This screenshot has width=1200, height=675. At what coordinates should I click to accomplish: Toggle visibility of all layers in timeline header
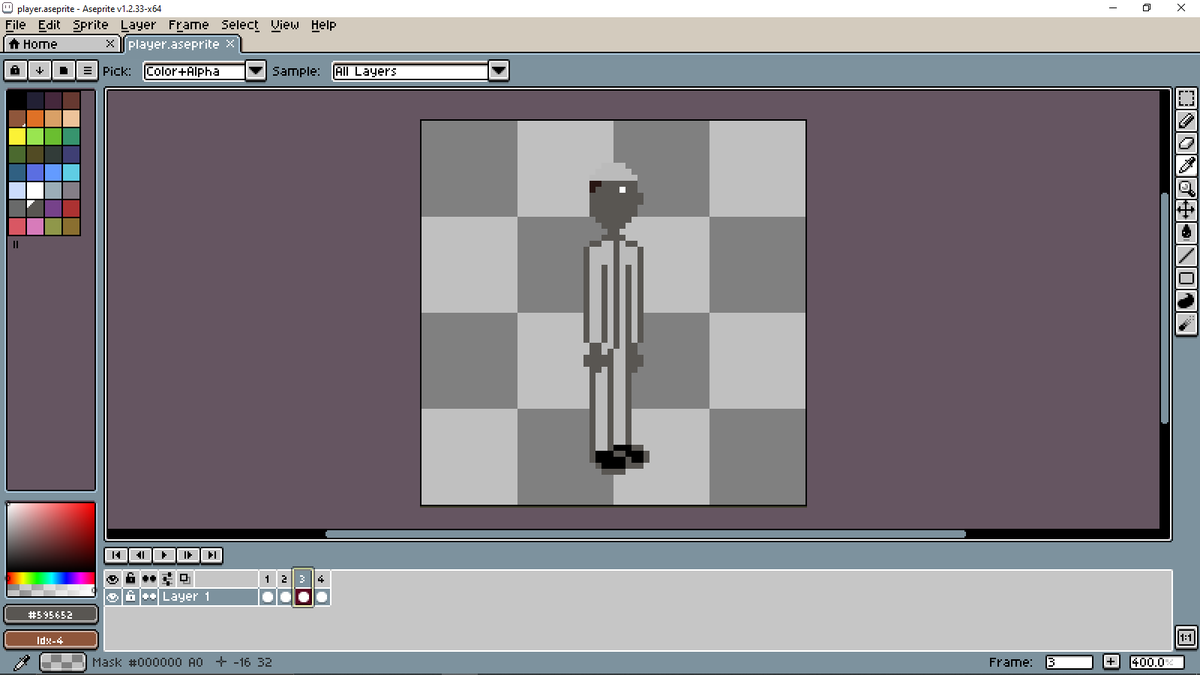coord(113,579)
